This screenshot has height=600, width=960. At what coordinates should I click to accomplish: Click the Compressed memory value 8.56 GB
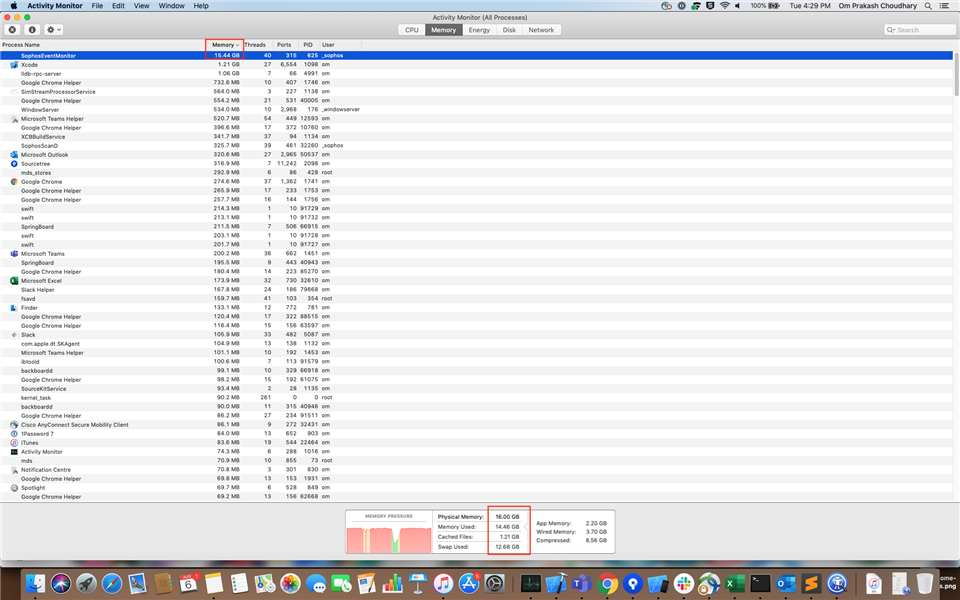pyautogui.click(x=596, y=541)
